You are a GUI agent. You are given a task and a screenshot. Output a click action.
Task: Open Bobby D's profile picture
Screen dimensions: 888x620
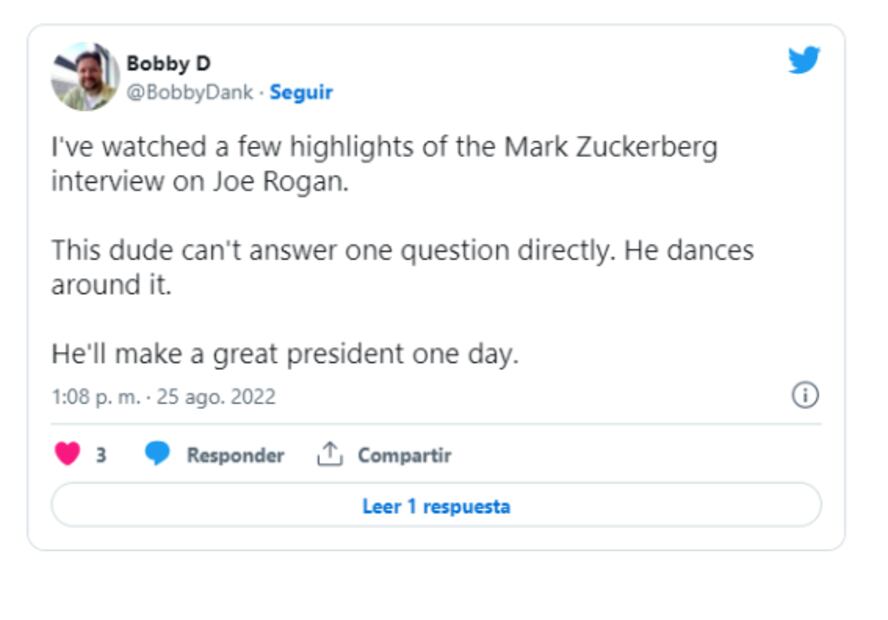pos(85,76)
